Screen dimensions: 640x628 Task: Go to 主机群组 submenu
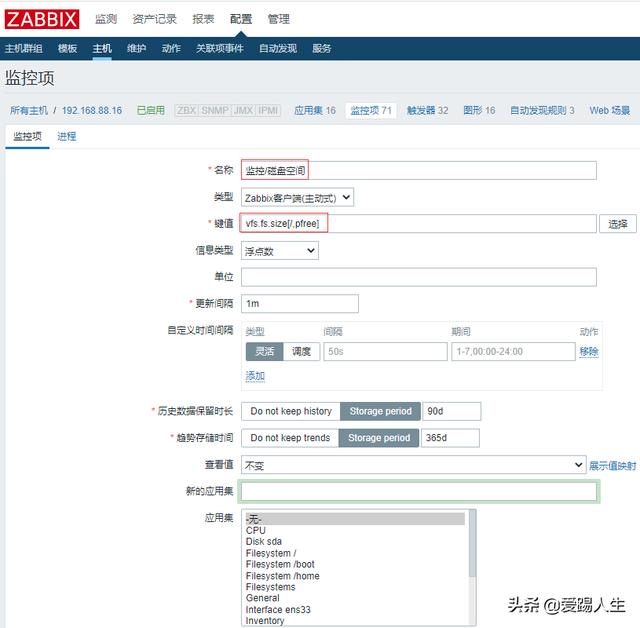coord(24,49)
